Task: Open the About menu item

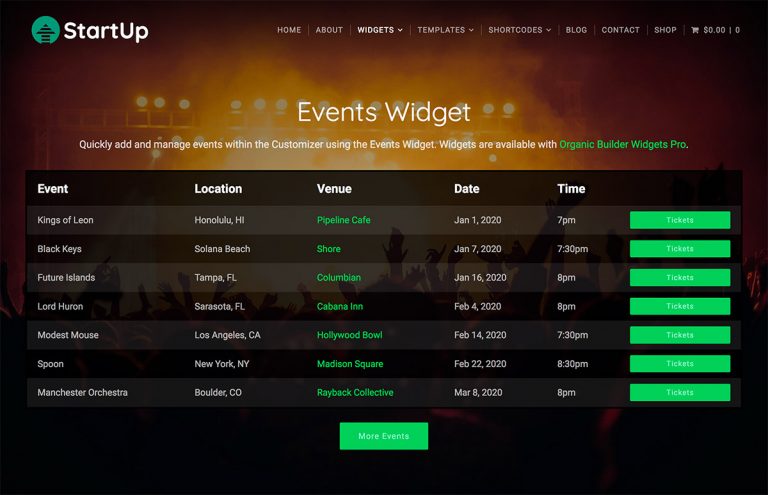Action: 329,30
